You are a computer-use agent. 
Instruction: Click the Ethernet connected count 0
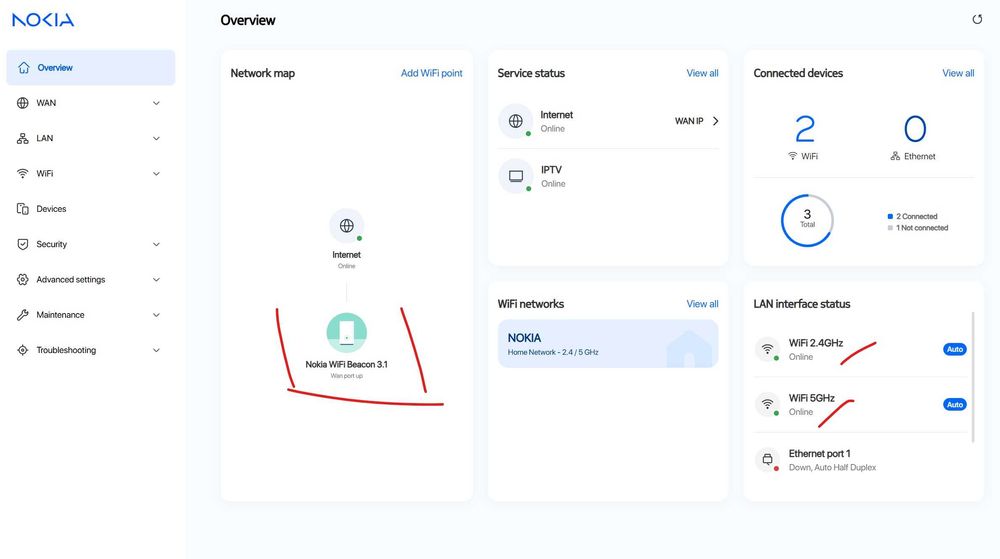915,129
